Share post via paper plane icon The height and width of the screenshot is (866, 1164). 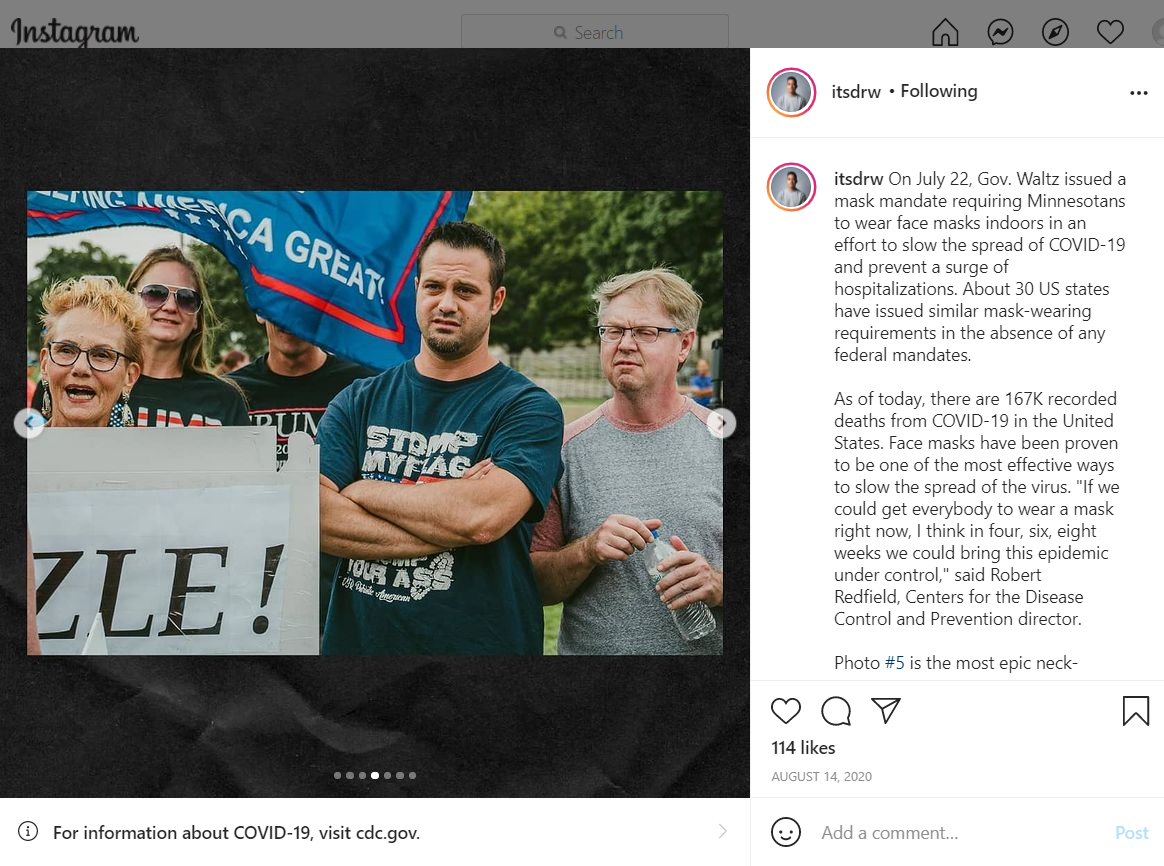coord(886,710)
